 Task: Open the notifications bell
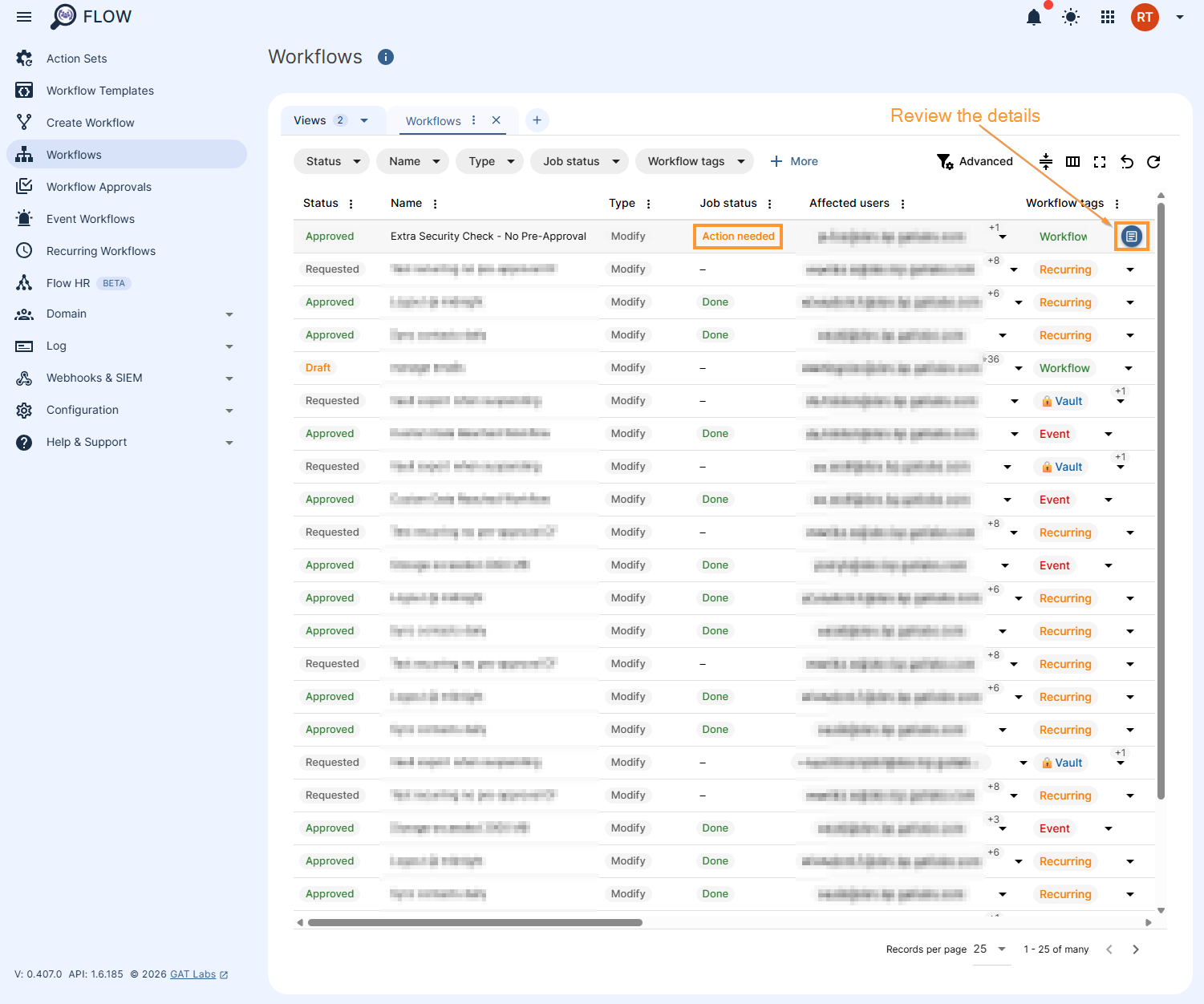pos(1034,16)
